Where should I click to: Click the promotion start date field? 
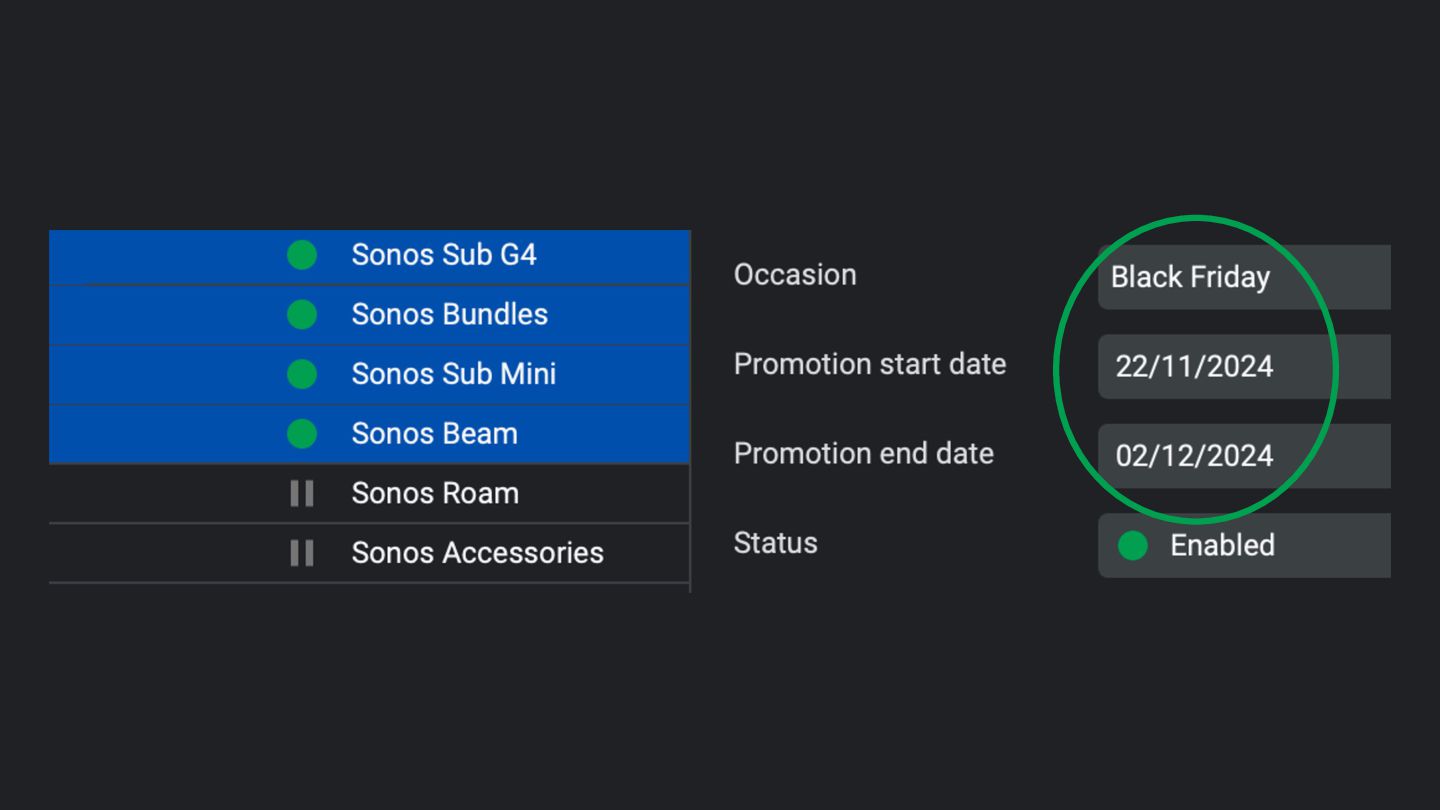tap(1243, 367)
